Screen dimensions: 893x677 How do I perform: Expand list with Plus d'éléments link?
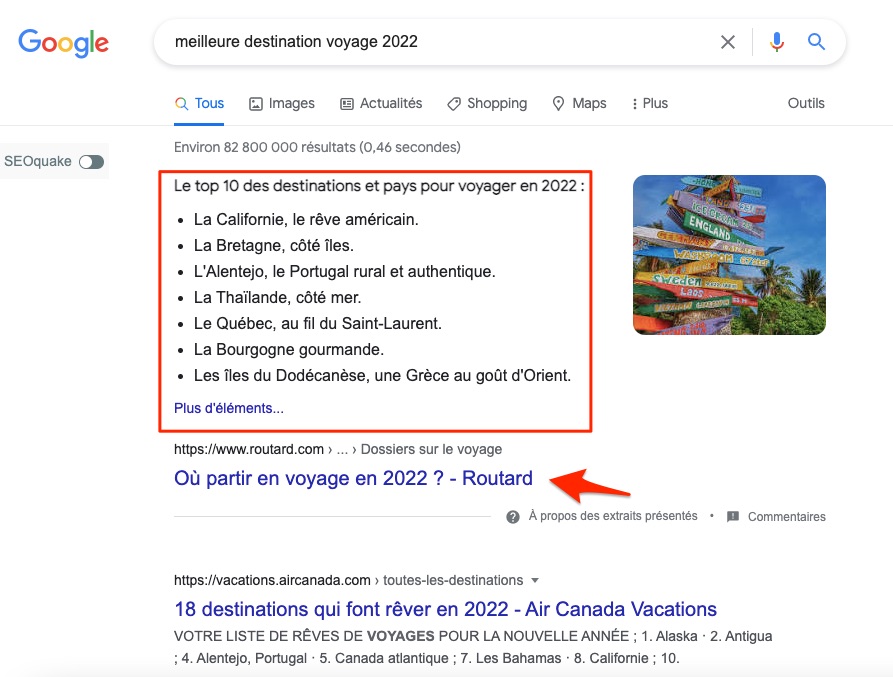[x=229, y=408]
